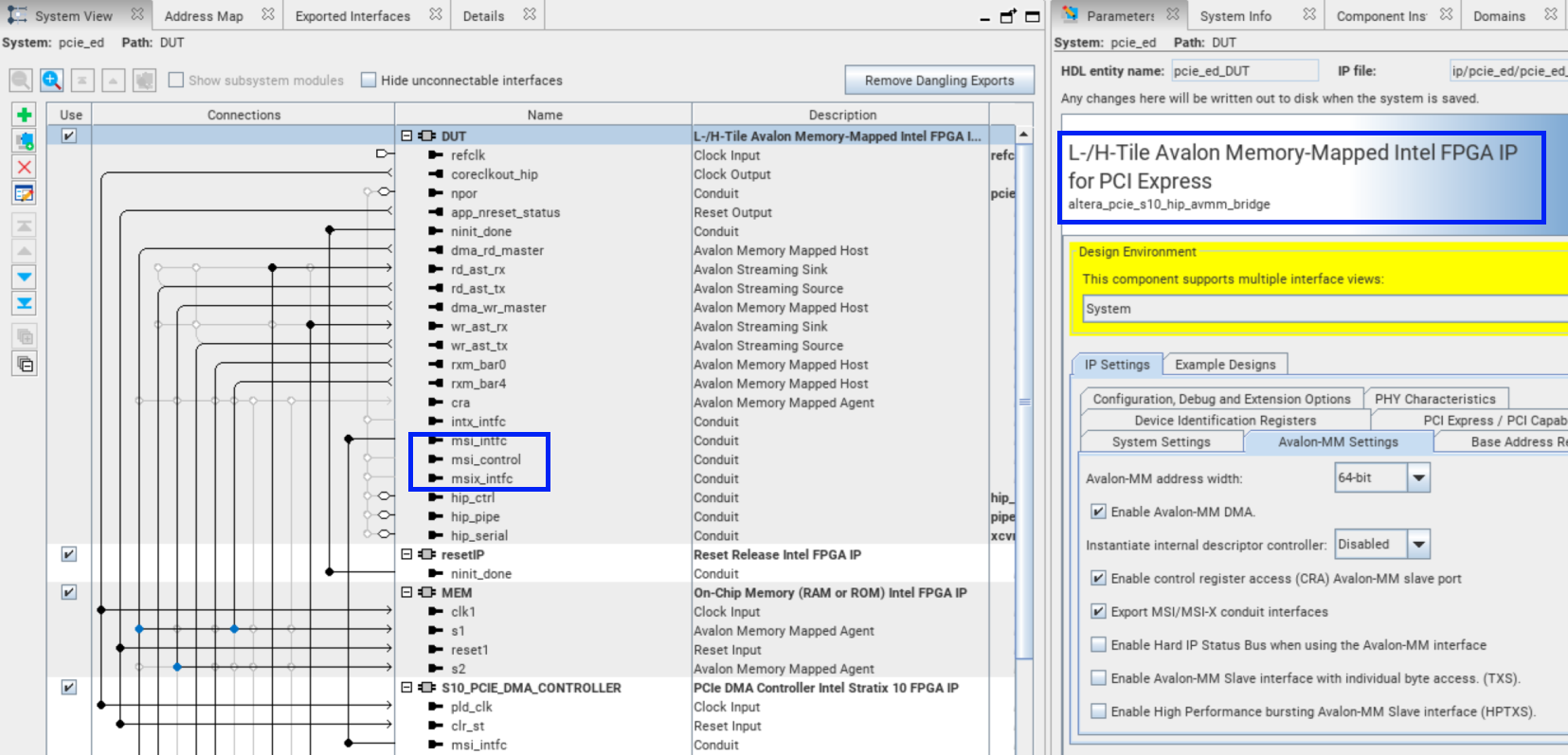Image resolution: width=1568 pixels, height=755 pixels.
Task: Enable High Performance bursting Avalon-MM Slave (HPTXS)
Action: pyautogui.click(x=1098, y=710)
